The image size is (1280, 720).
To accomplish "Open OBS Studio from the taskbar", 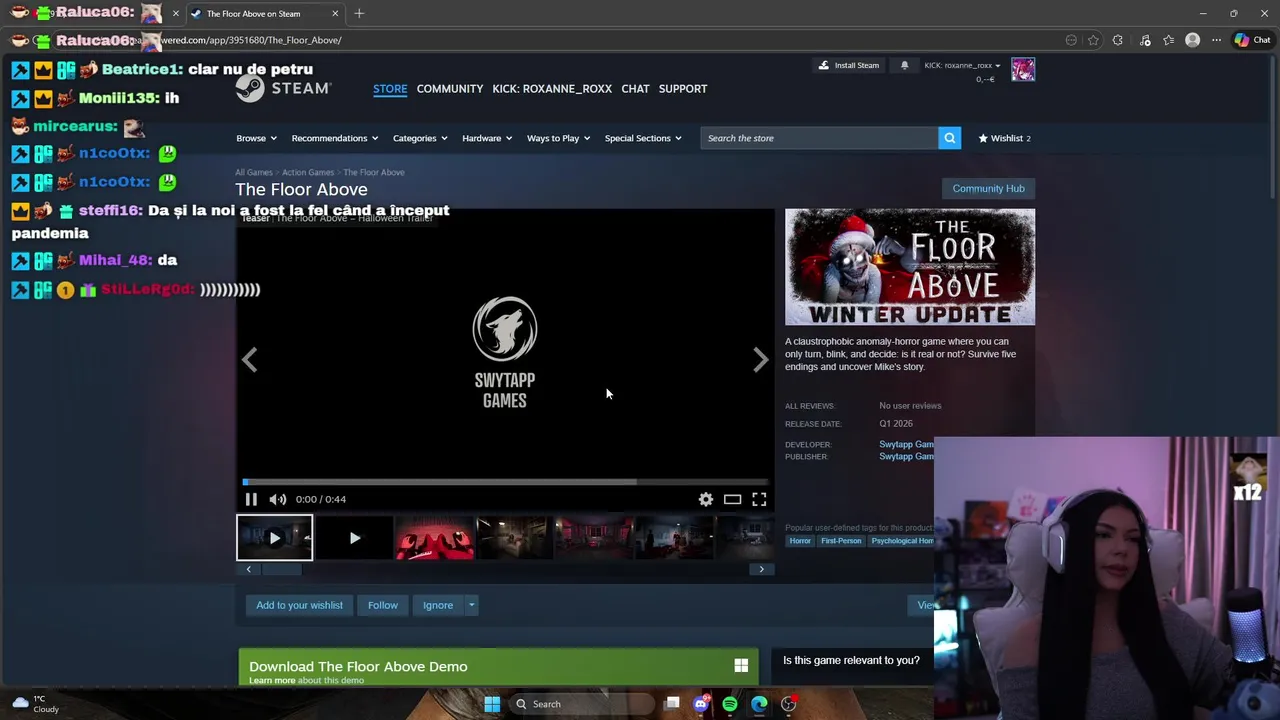I will click(x=789, y=704).
